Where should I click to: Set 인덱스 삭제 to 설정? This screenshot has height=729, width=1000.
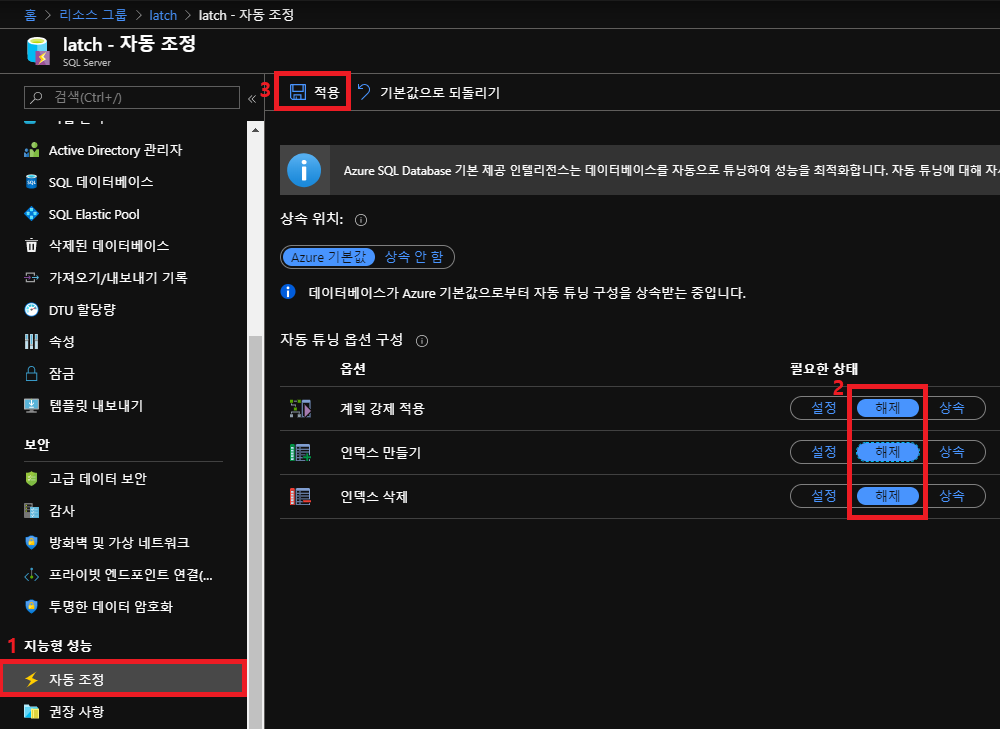823,496
